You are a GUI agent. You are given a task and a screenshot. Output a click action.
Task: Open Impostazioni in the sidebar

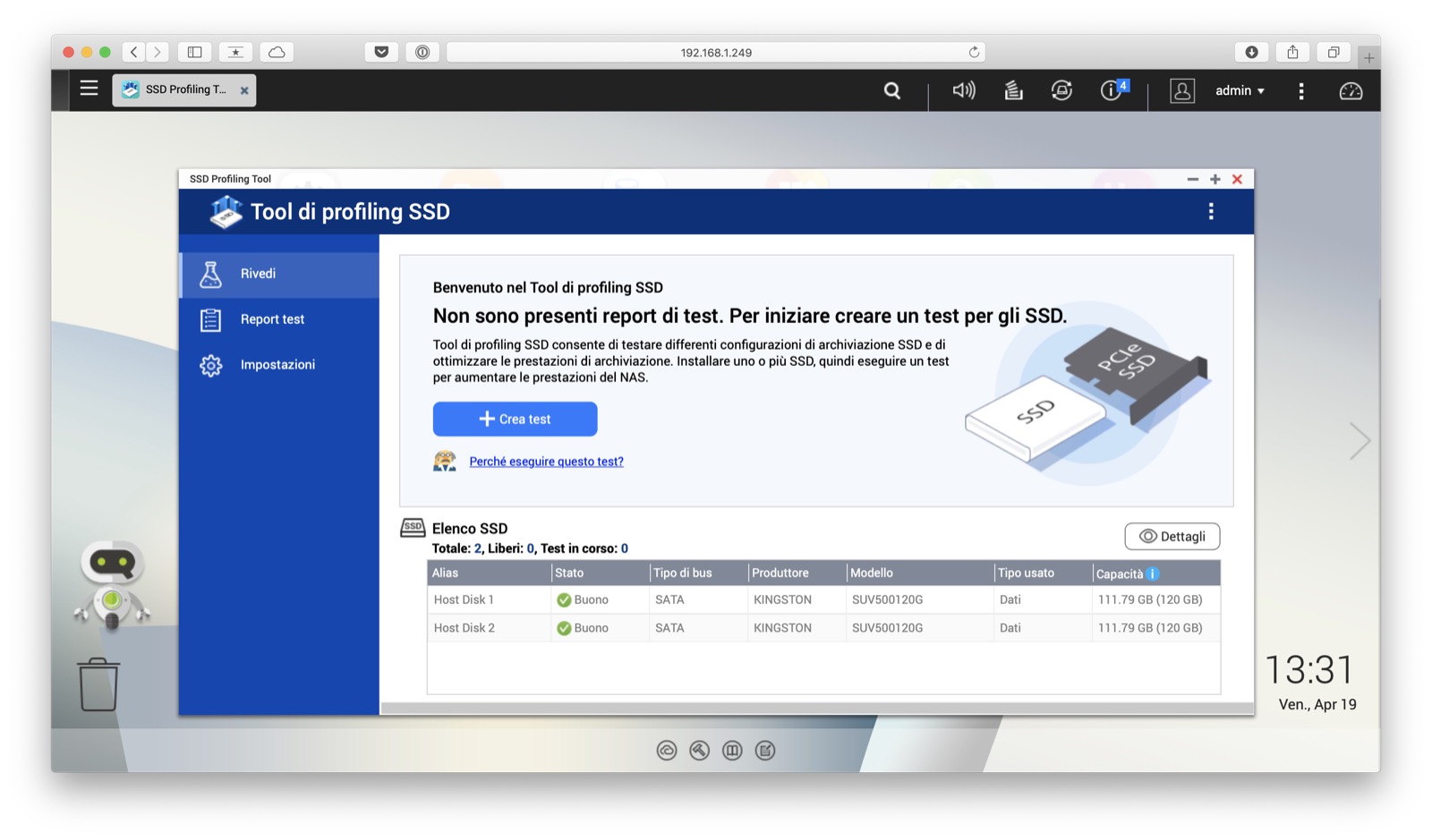279,365
